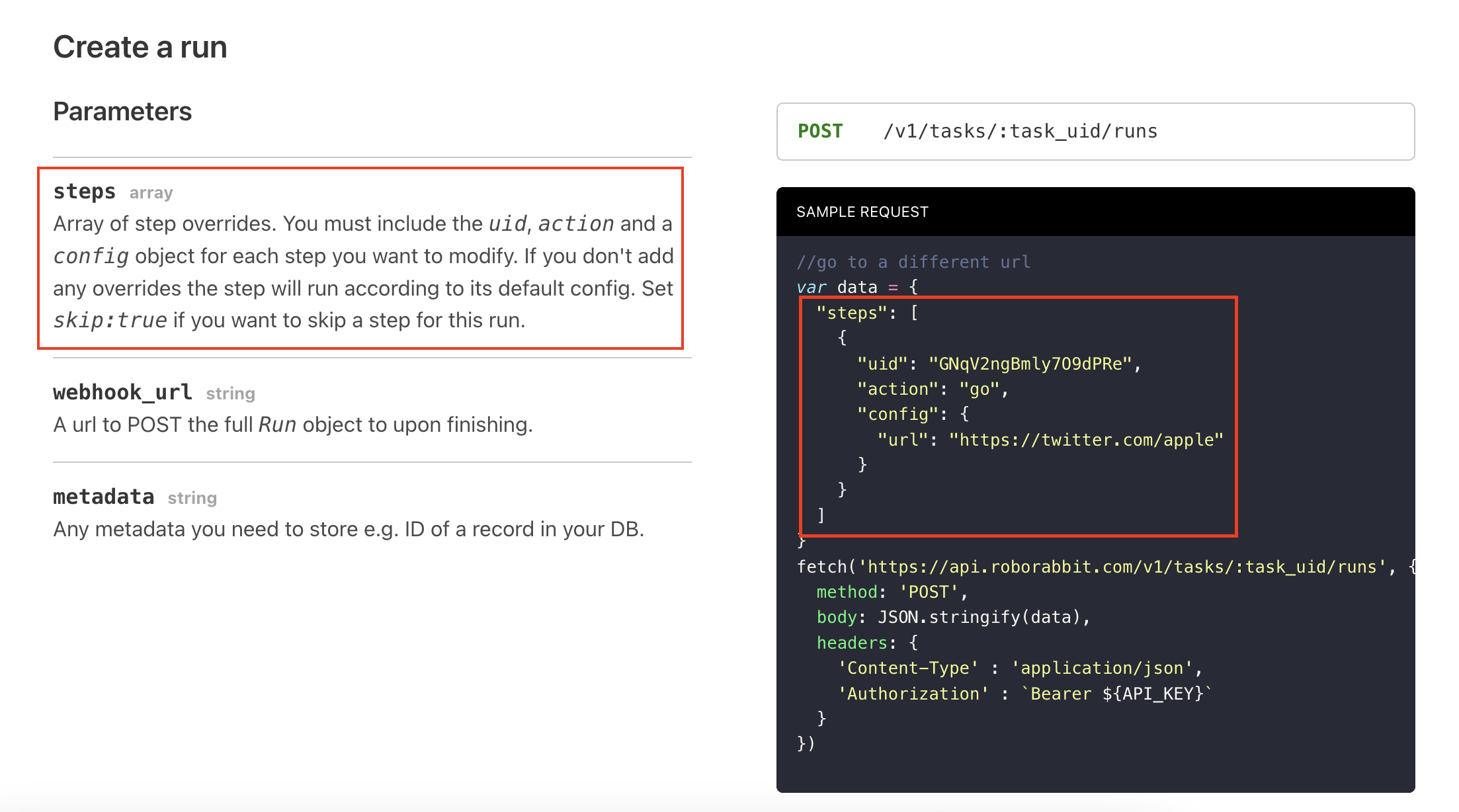Click the 'string' type label next to webhook_url
The height and width of the screenshot is (812, 1459).
click(x=230, y=393)
